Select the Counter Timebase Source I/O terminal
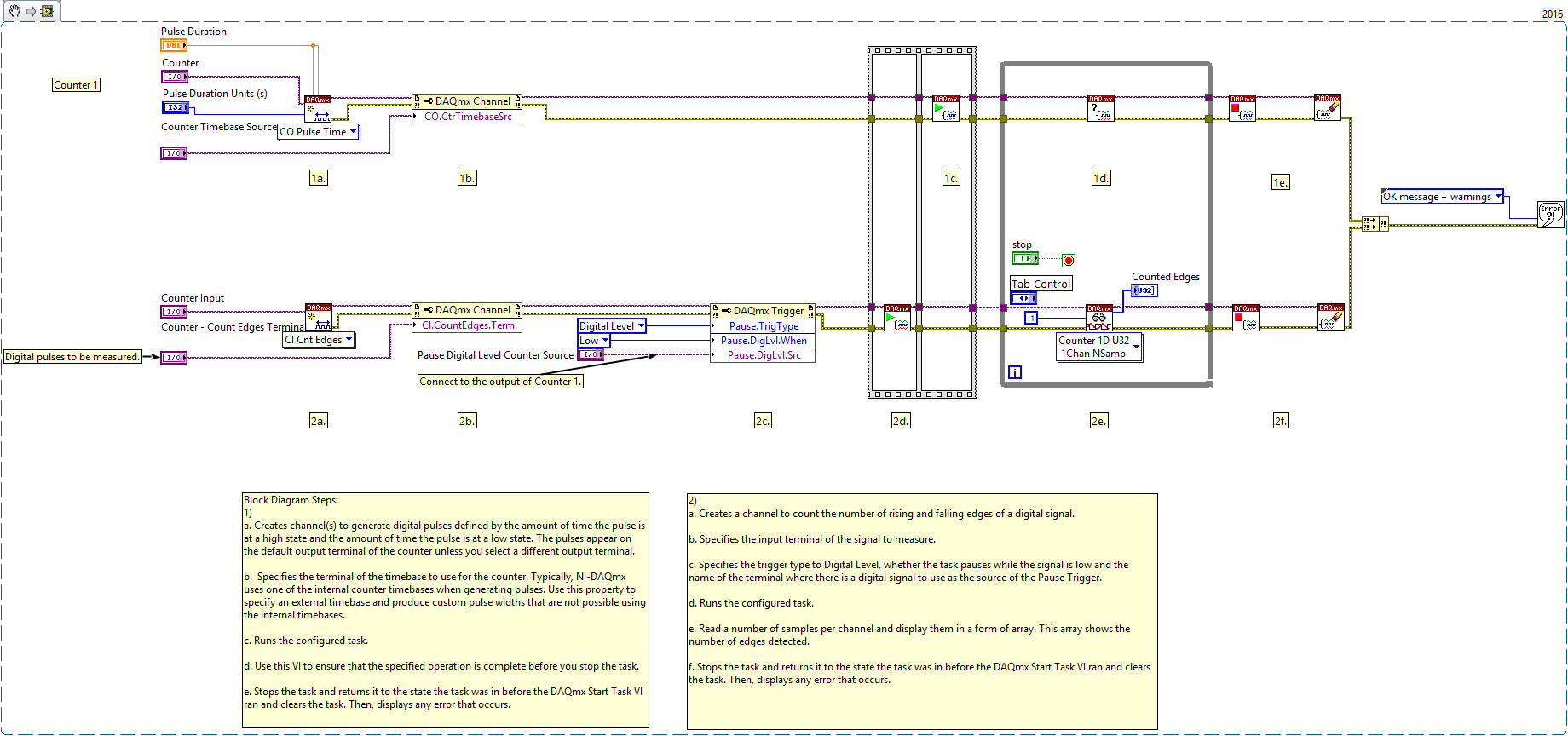The image size is (1568, 736). [174, 153]
